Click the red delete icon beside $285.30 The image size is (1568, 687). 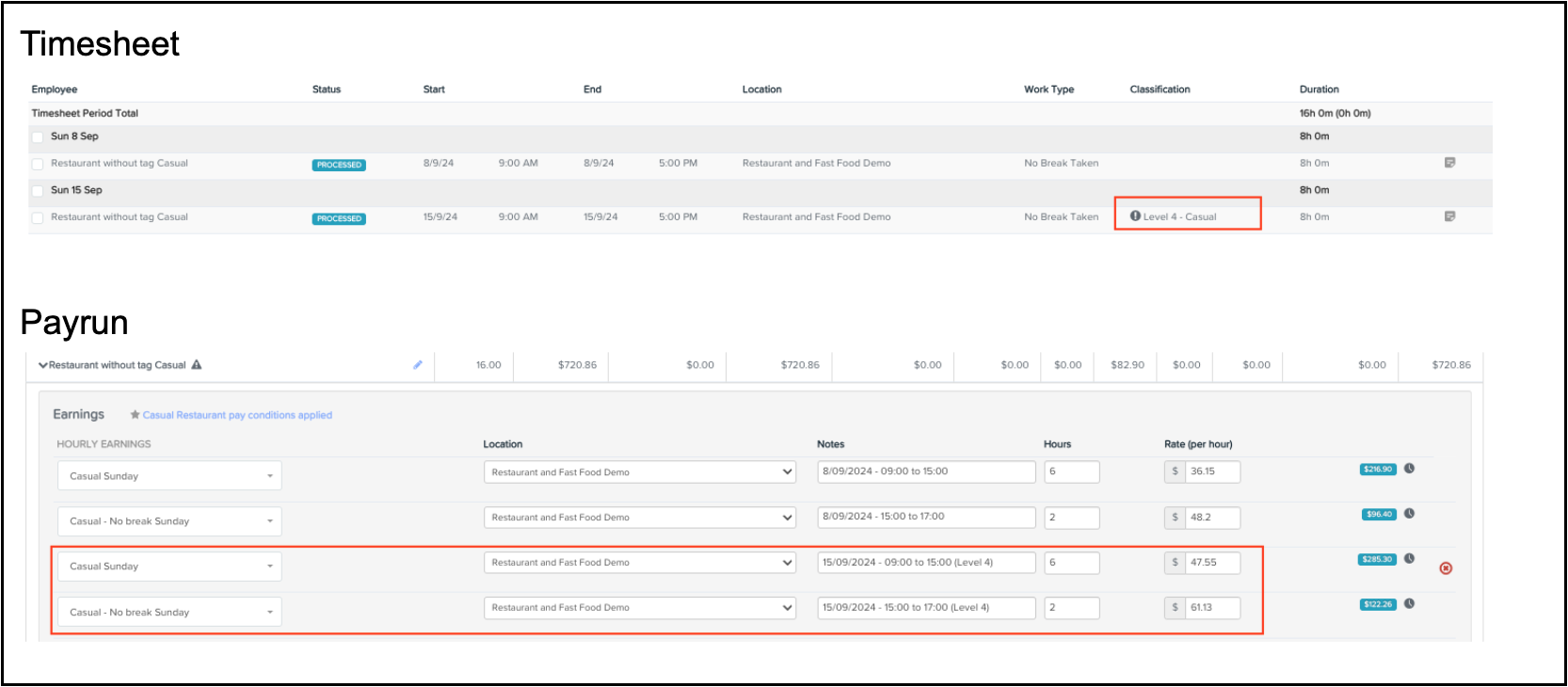click(x=1446, y=568)
